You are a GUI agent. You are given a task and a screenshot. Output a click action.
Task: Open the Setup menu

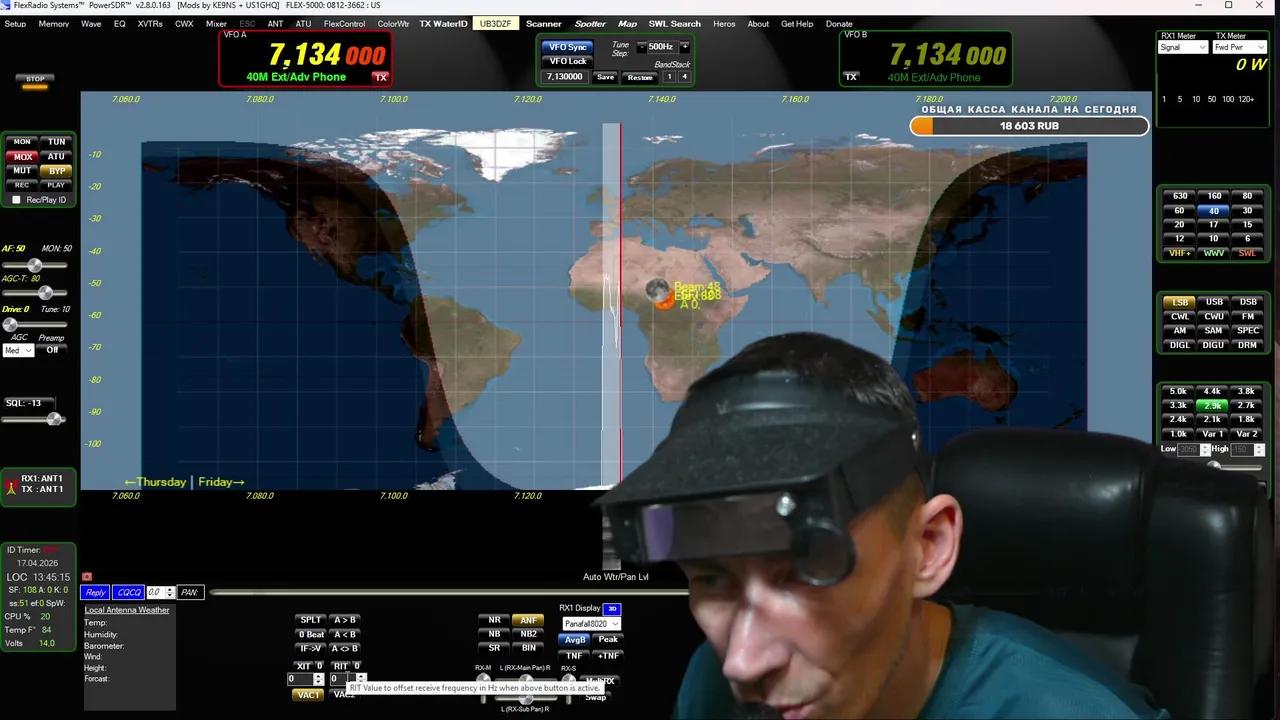click(15, 23)
